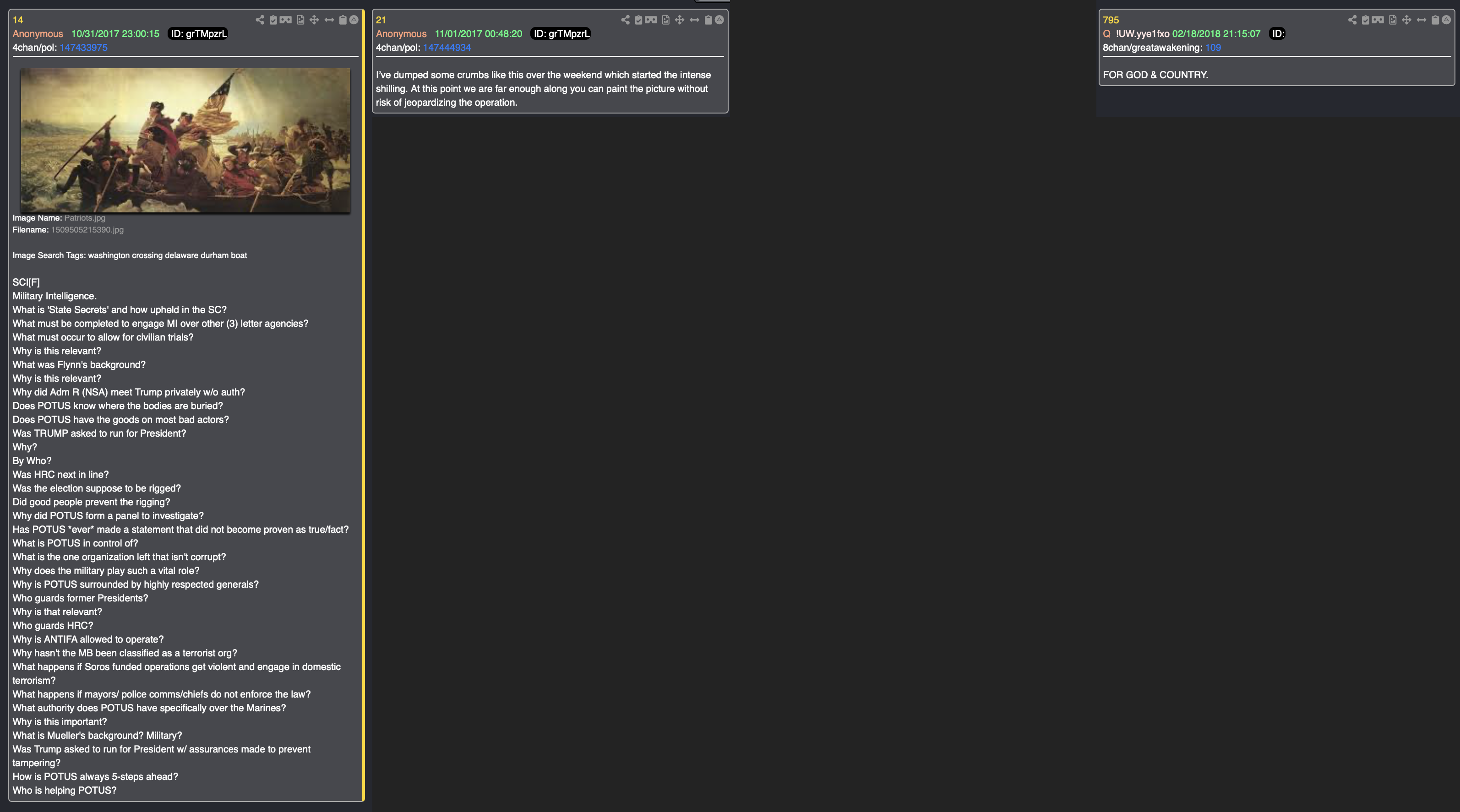The image size is (1460, 812).
Task: Click 'Who guards HRC?' line
Action: (53, 626)
